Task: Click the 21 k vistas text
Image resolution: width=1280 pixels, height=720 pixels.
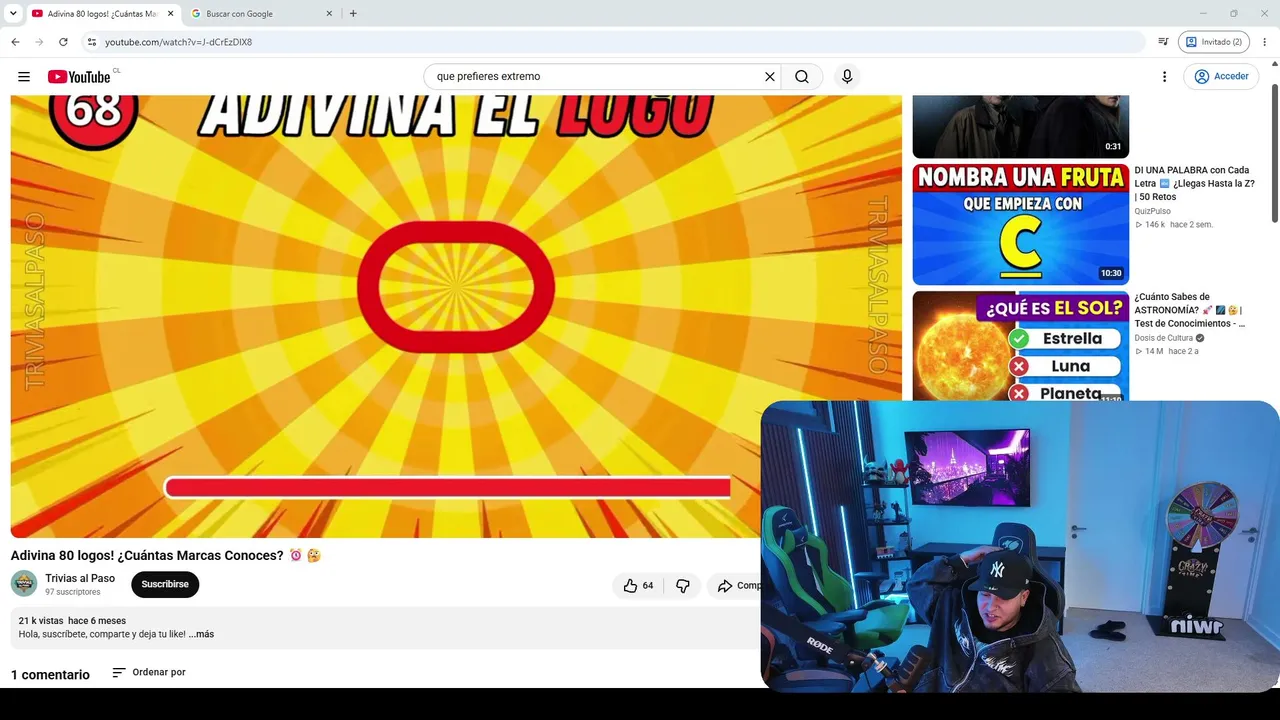Action: tap(41, 621)
